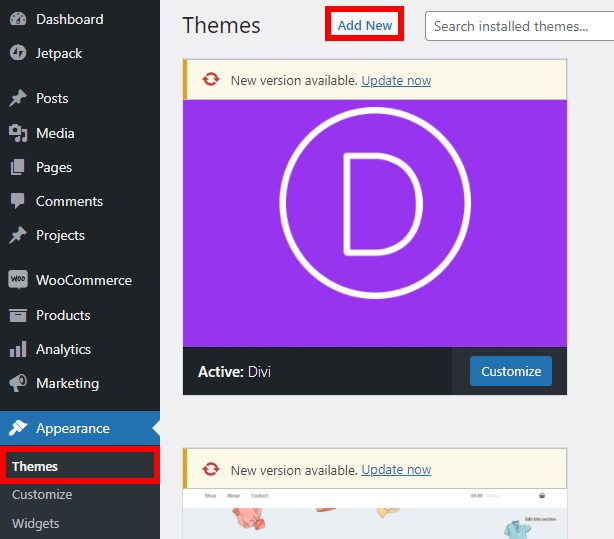
Task: Click the Jetpack lightning icon
Action: (x=18, y=53)
